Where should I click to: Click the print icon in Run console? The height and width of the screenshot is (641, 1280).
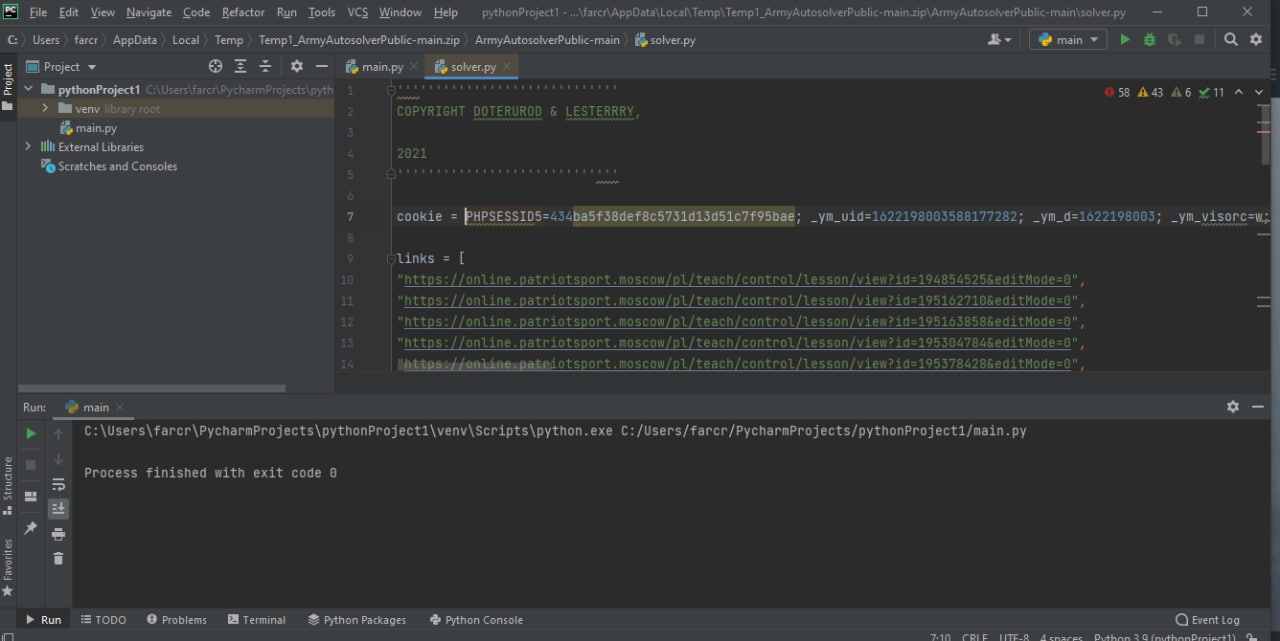[58, 534]
